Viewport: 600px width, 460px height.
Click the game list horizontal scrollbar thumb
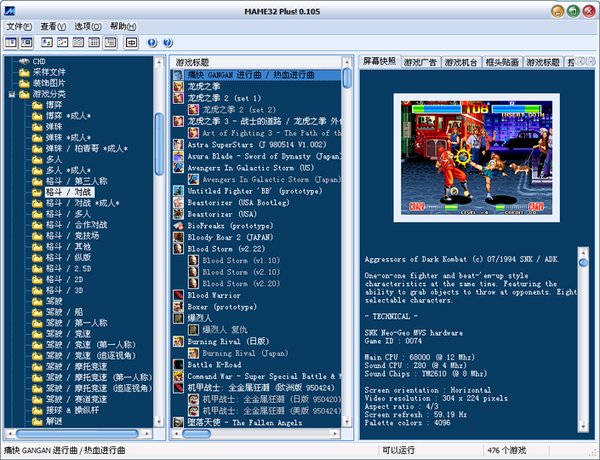pos(197,434)
